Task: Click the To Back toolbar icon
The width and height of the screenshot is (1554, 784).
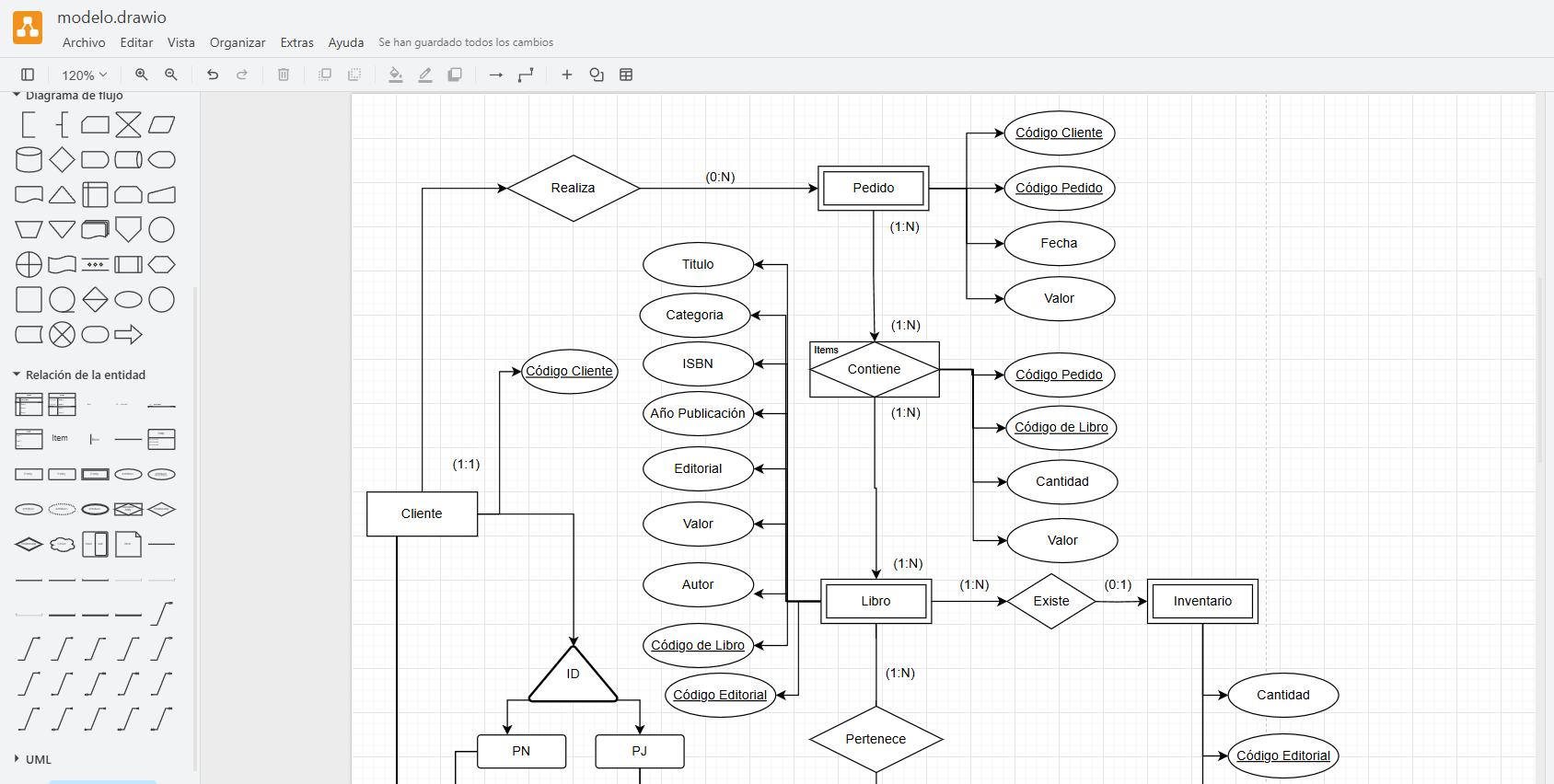Action: 354,75
